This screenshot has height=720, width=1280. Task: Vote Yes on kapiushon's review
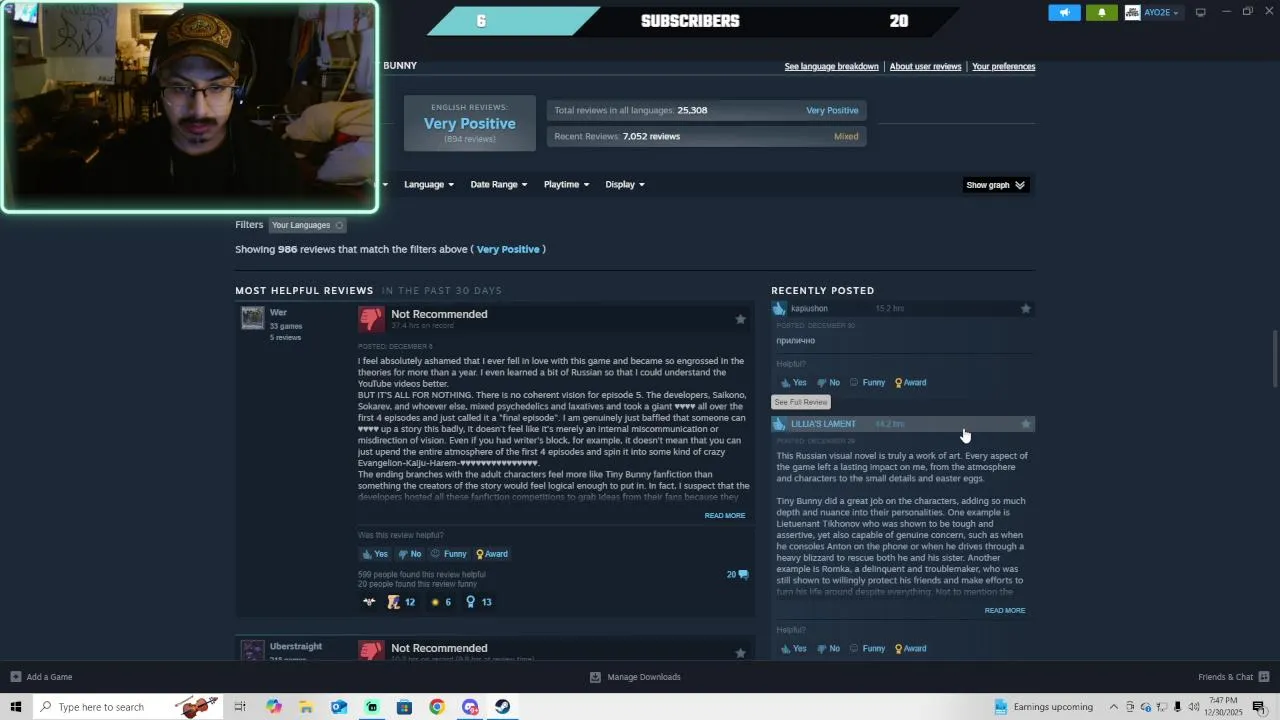(x=794, y=383)
